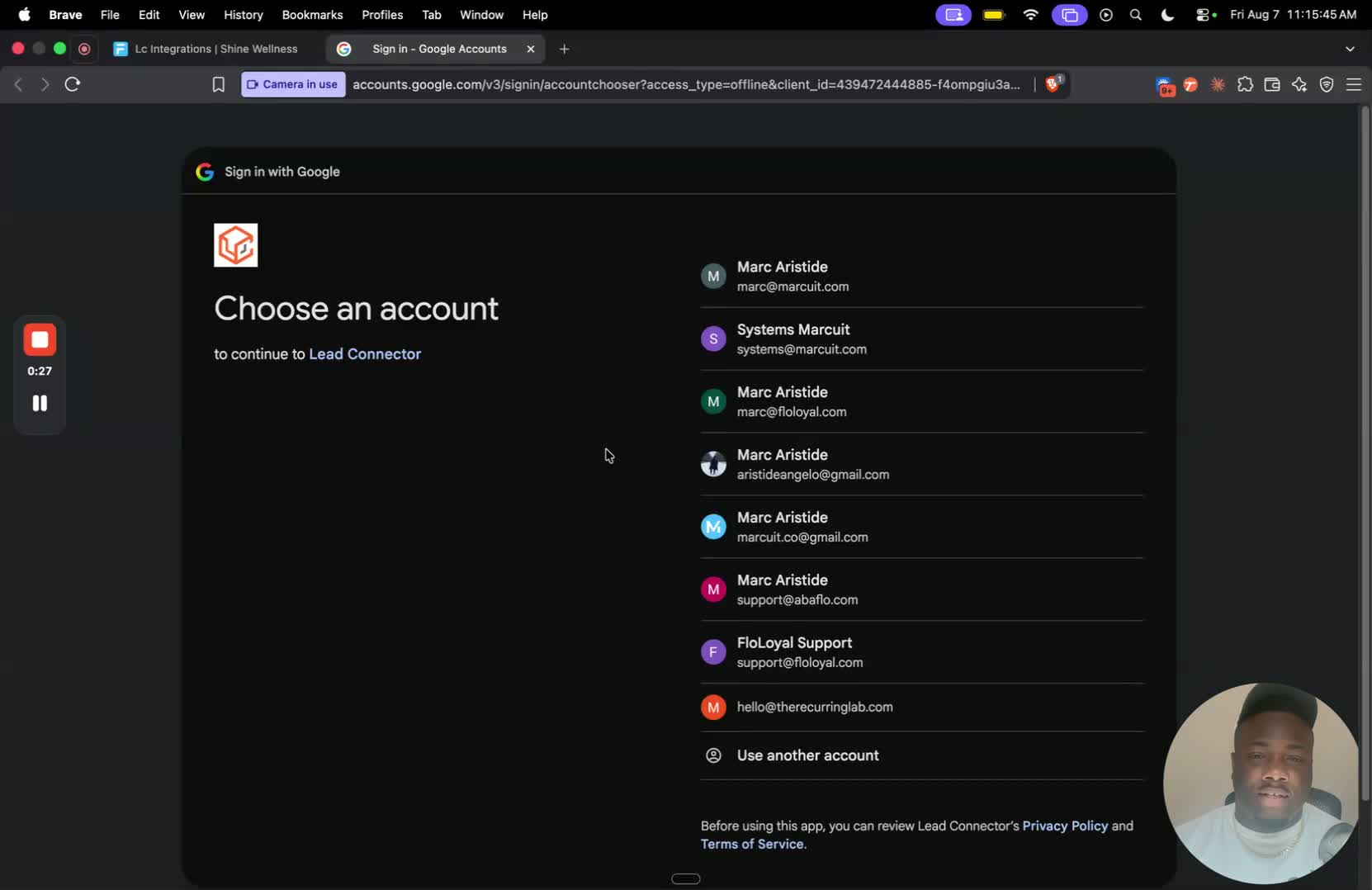This screenshot has height=890, width=1372.
Task: Click the screen mirroring menu bar icon
Action: click(1069, 15)
